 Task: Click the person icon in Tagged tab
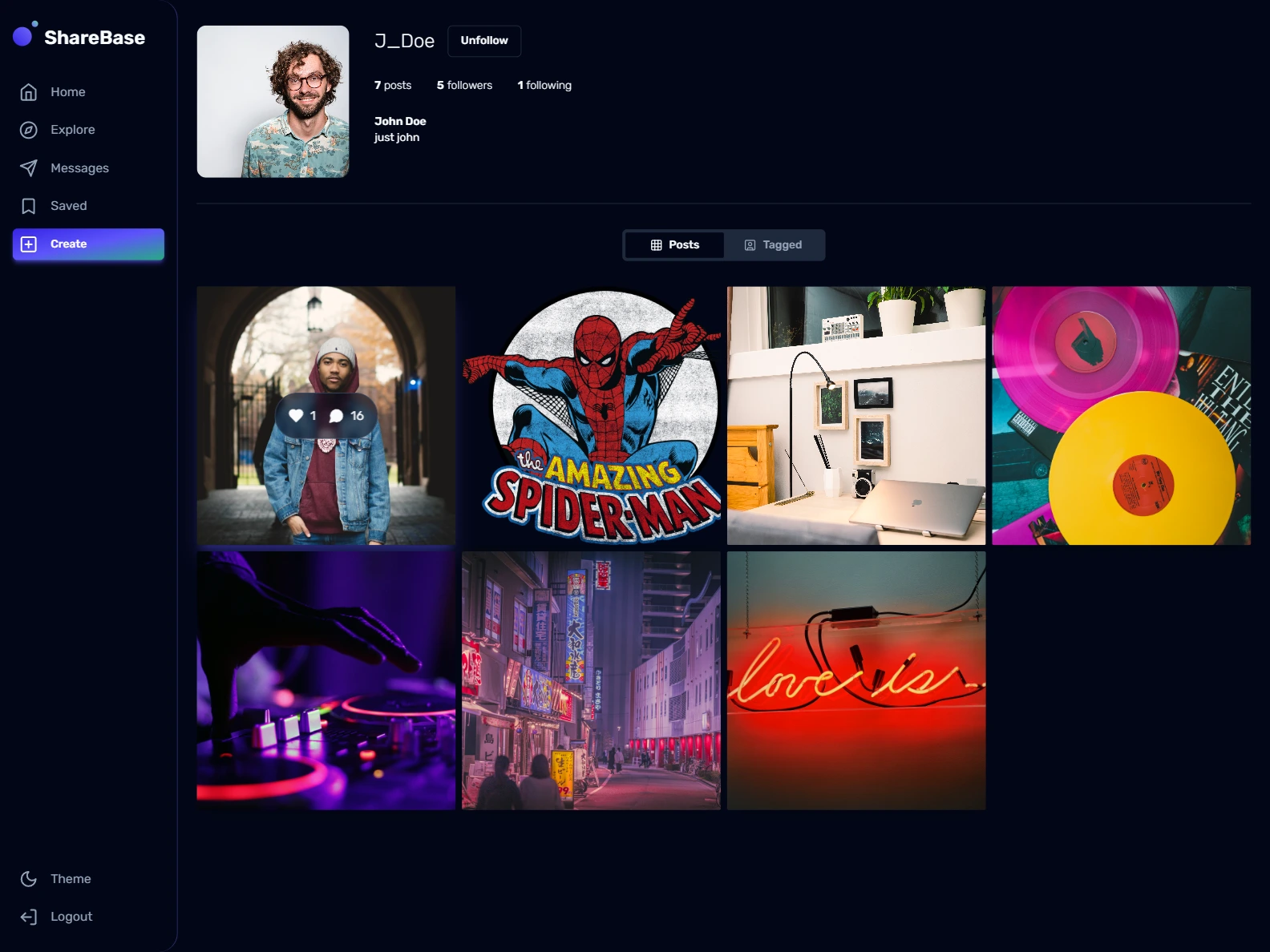(x=750, y=245)
